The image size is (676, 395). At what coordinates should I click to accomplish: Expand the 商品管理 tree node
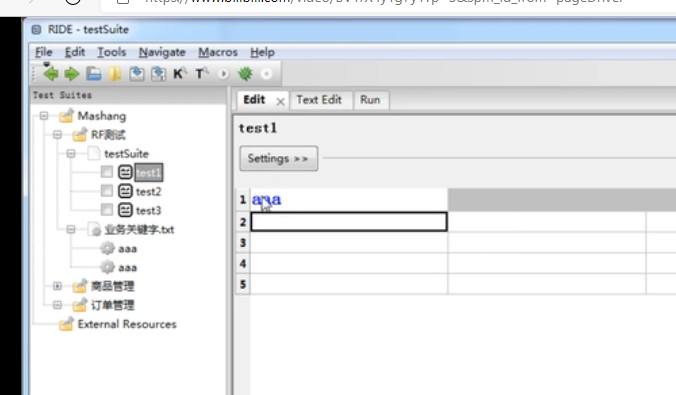point(57,286)
